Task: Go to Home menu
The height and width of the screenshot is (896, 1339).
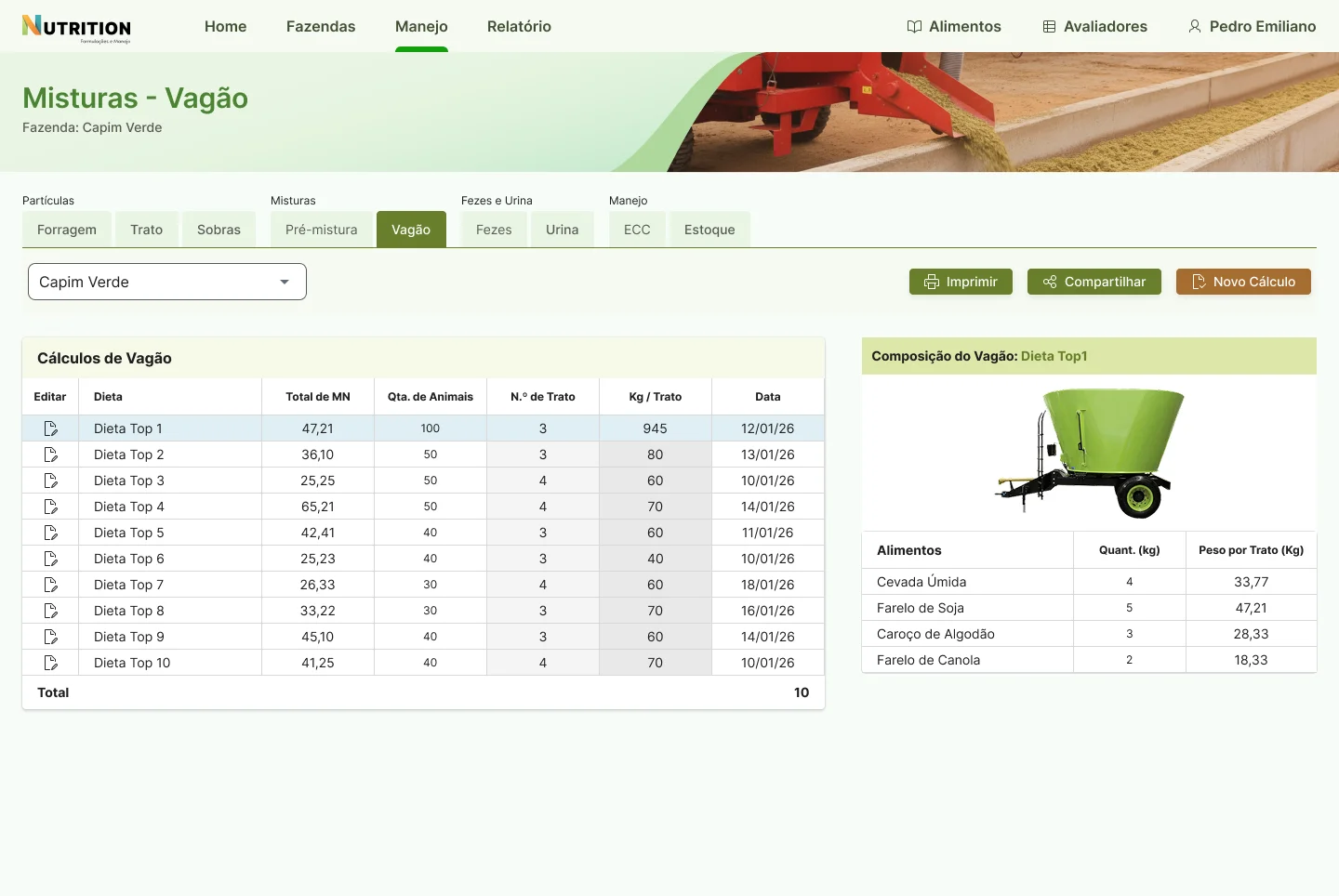Action: point(226,26)
